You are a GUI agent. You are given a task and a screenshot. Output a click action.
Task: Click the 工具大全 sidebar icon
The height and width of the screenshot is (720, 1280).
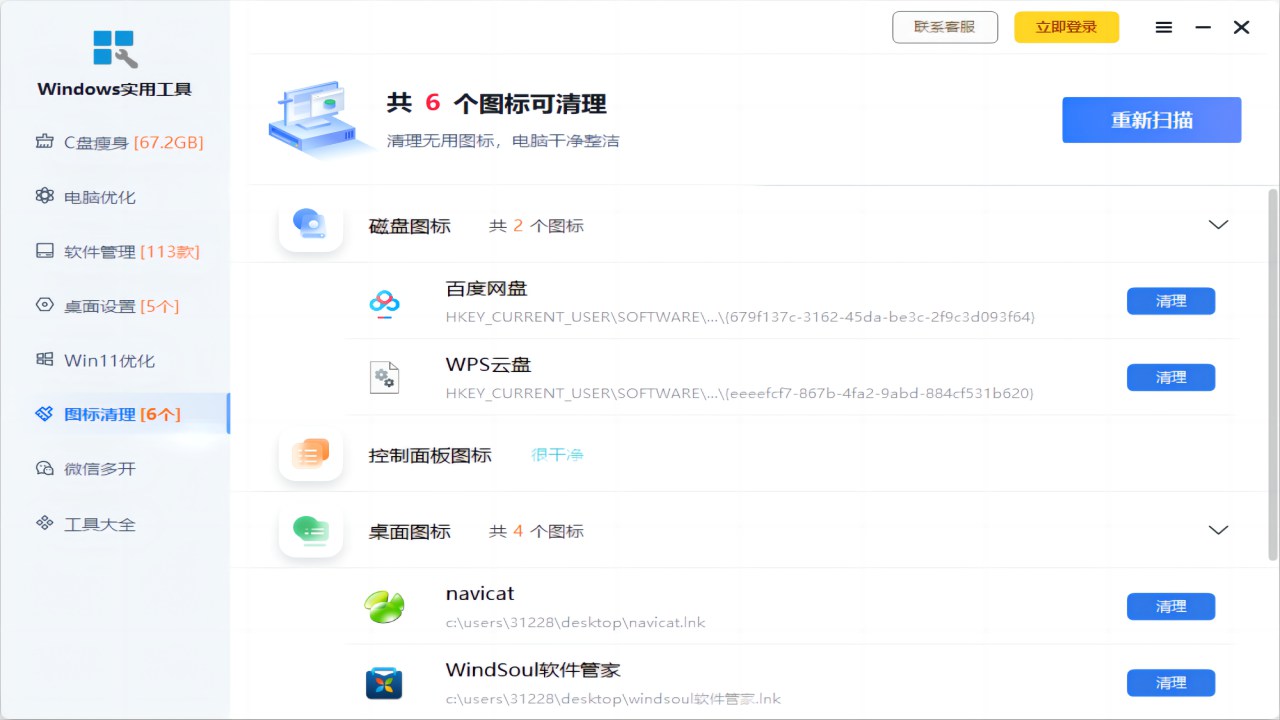[44, 523]
